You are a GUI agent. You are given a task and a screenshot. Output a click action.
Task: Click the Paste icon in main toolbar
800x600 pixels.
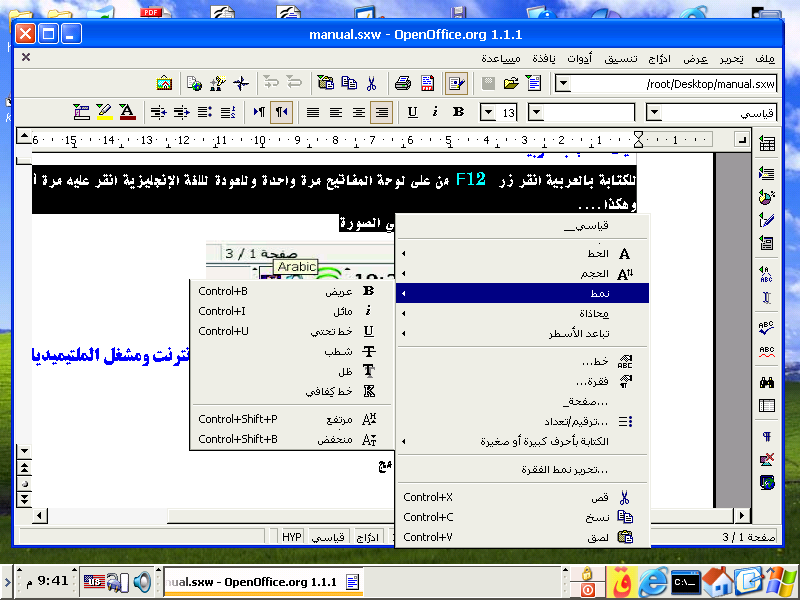(326, 83)
